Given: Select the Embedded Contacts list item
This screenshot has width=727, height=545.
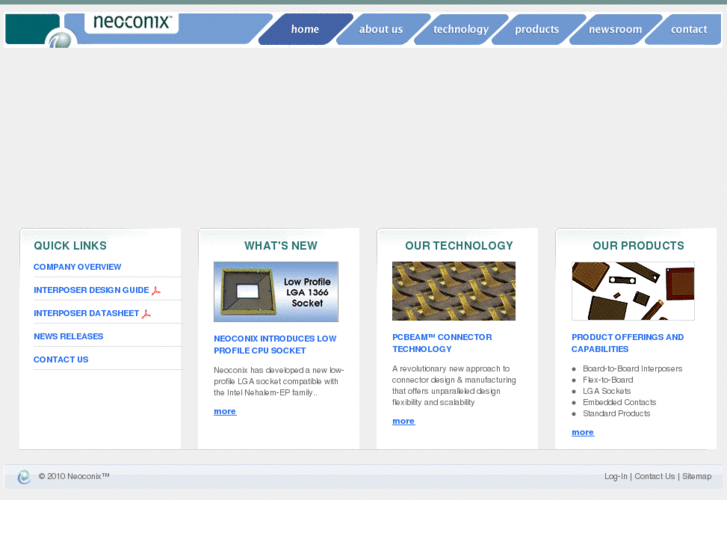Looking at the screenshot, I should (x=619, y=402).
